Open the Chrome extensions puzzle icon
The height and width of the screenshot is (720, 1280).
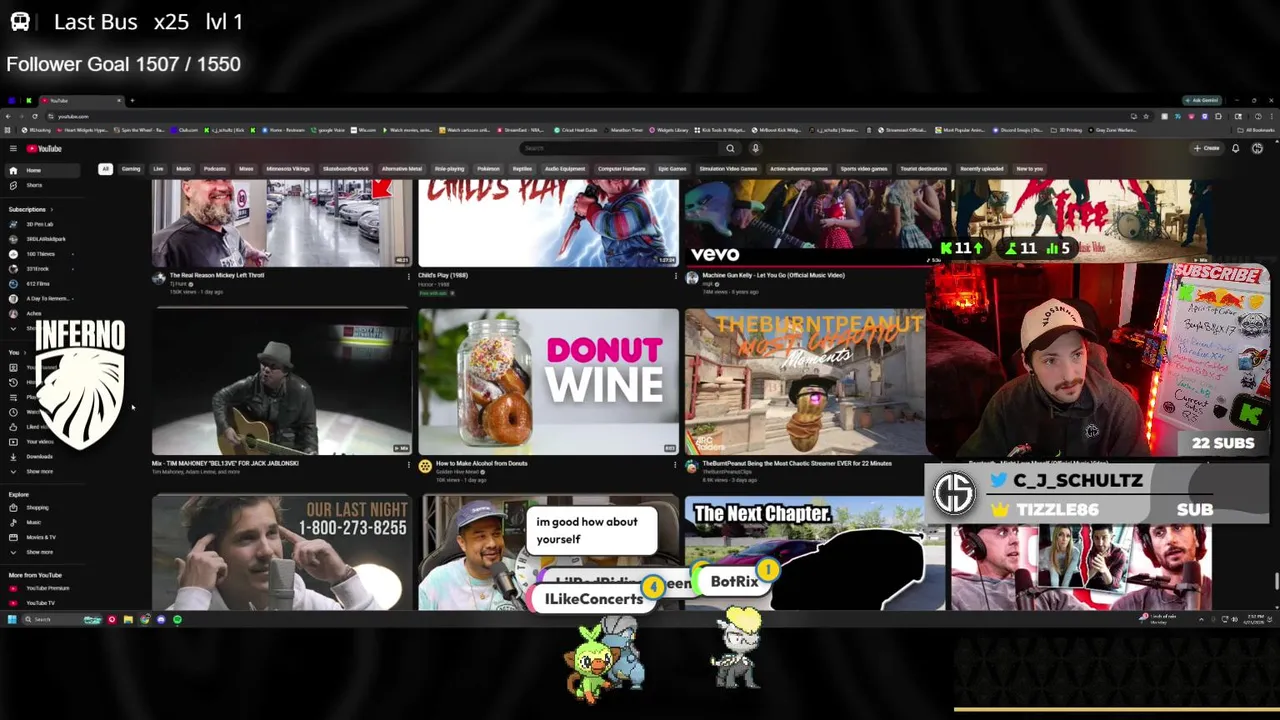tap(1218, 116)
